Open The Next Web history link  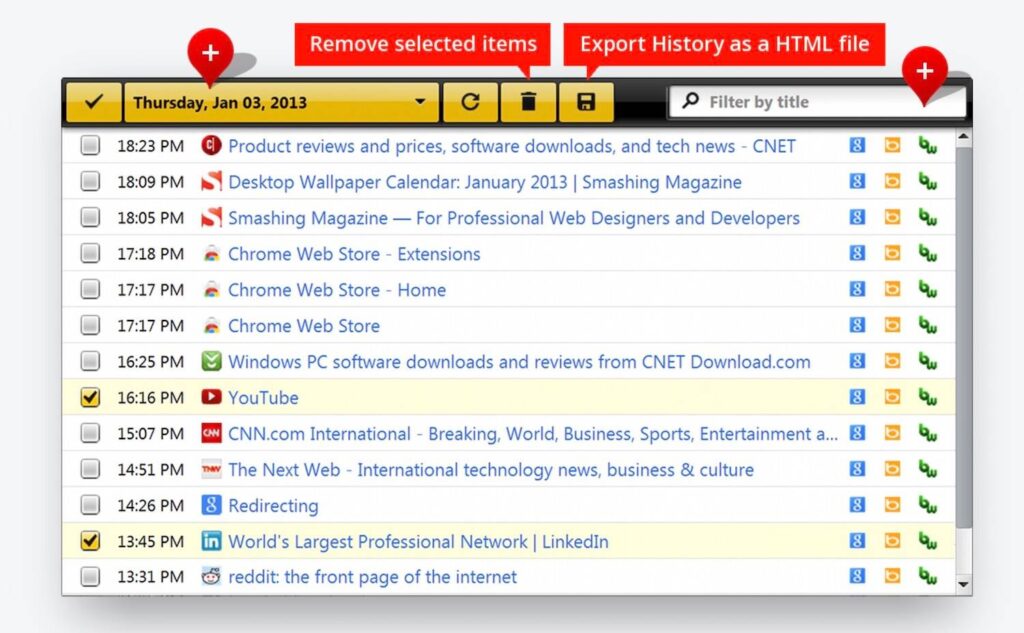tap(490, 470)
